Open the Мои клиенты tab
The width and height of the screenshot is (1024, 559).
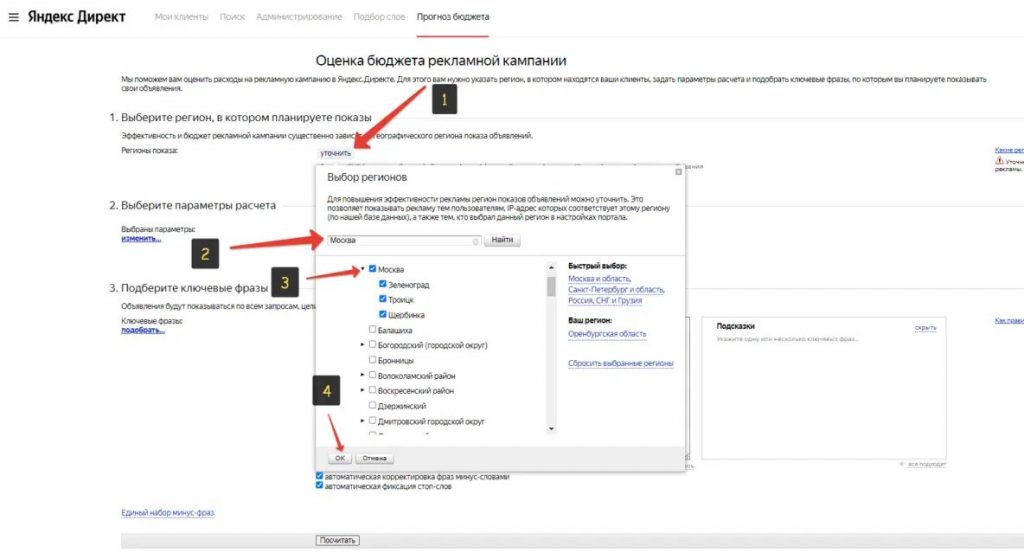click(181, 17)
